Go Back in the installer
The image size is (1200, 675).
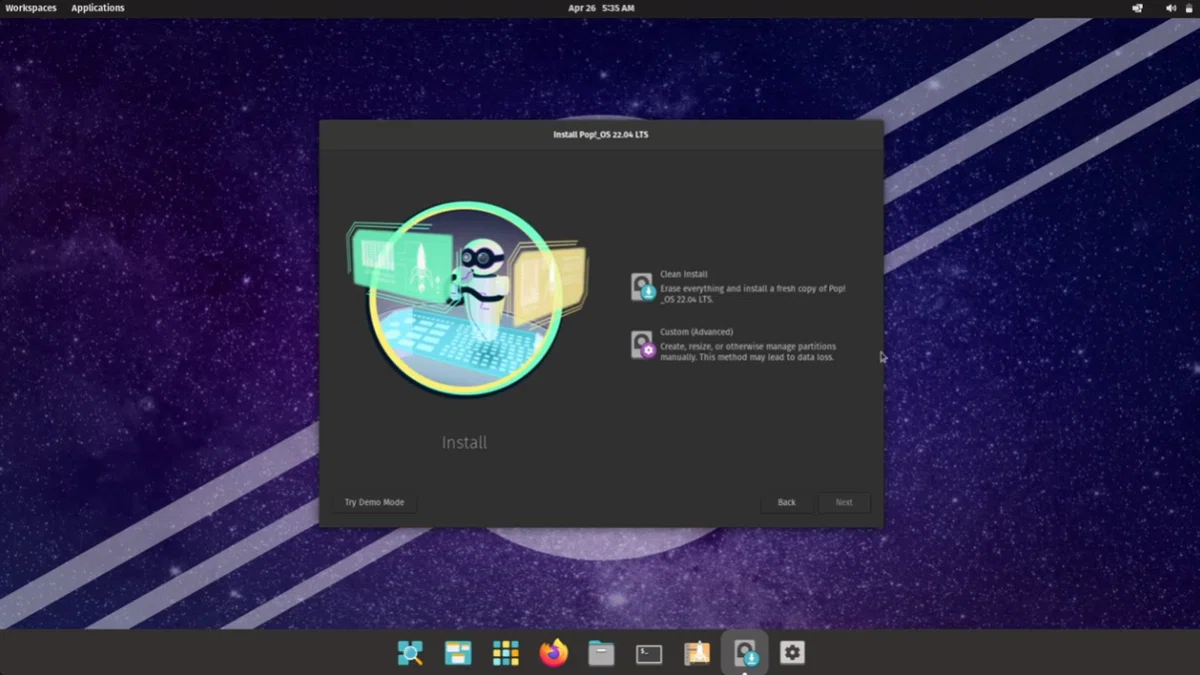(x=787, y=502)
